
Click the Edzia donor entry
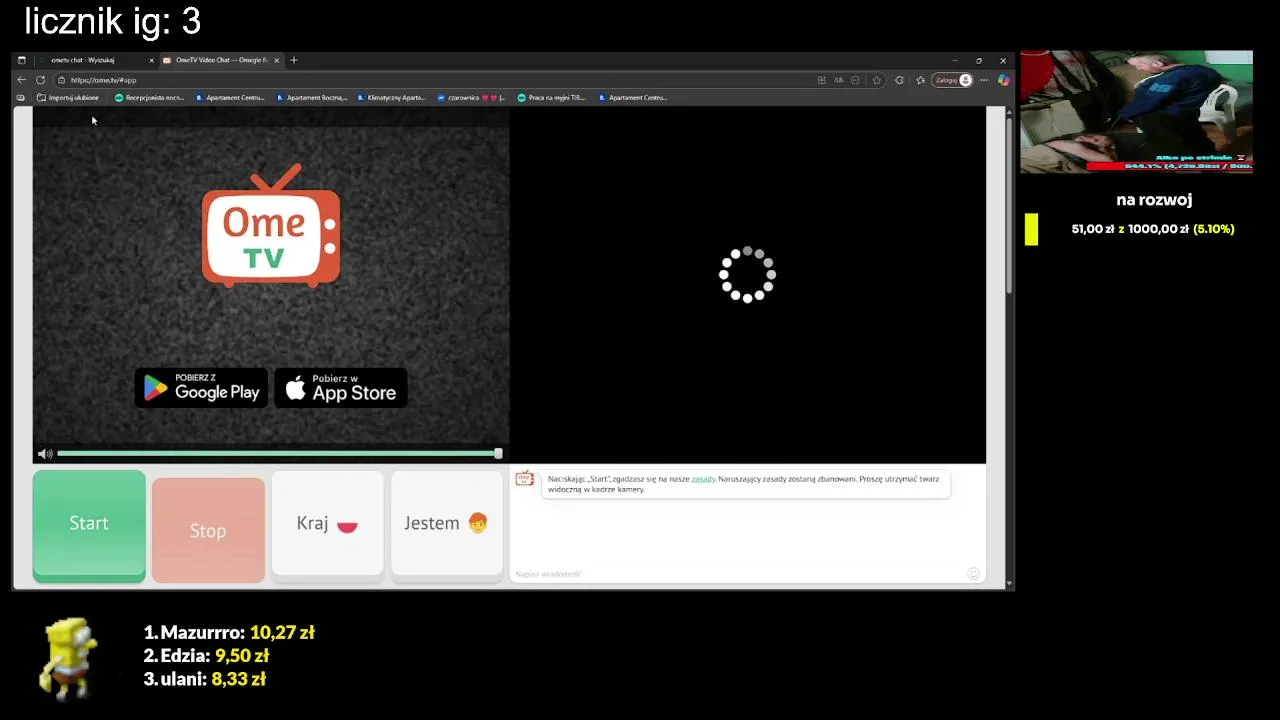tap(206, 656)
